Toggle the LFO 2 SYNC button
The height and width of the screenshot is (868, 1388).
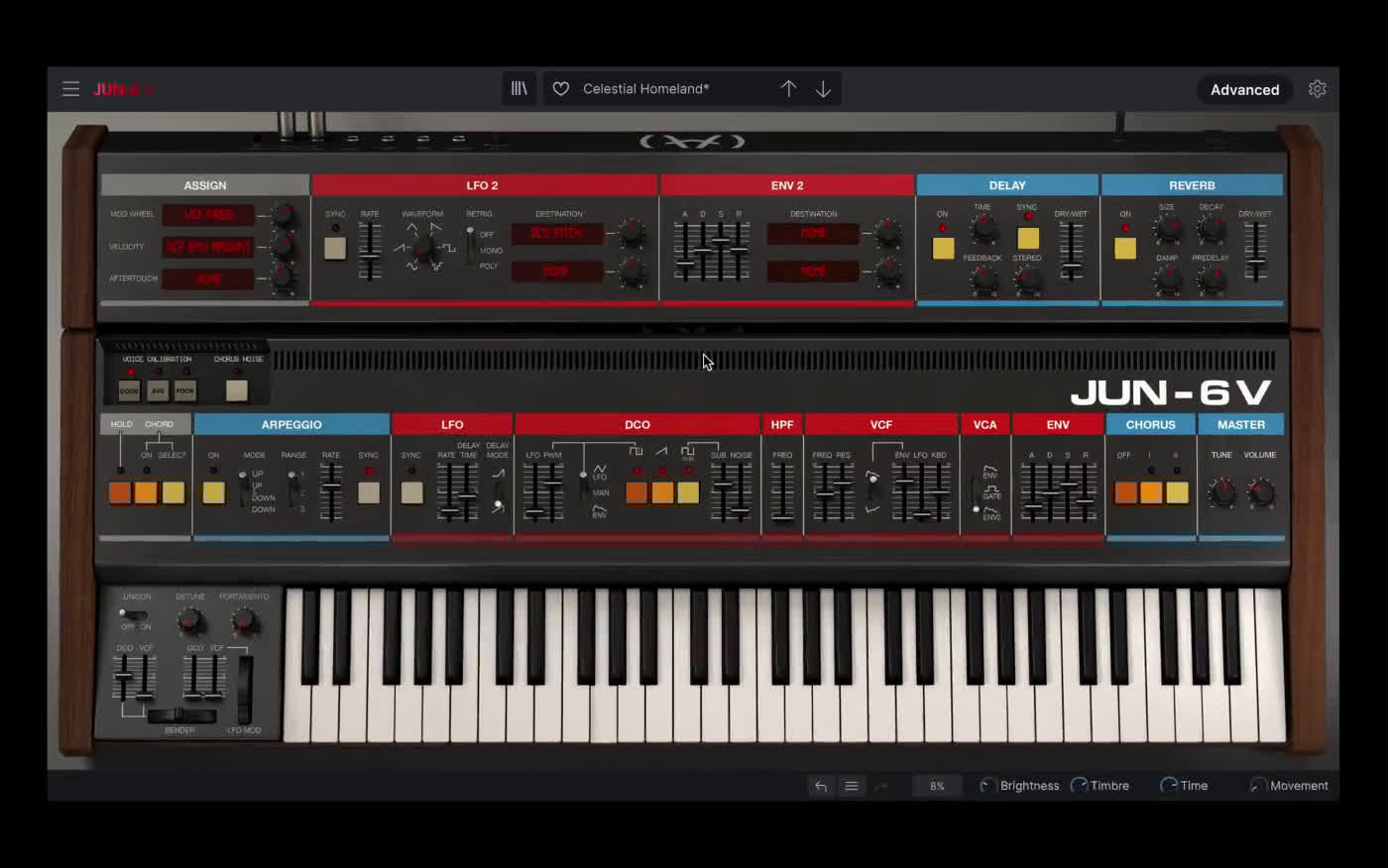pos(335,248)
